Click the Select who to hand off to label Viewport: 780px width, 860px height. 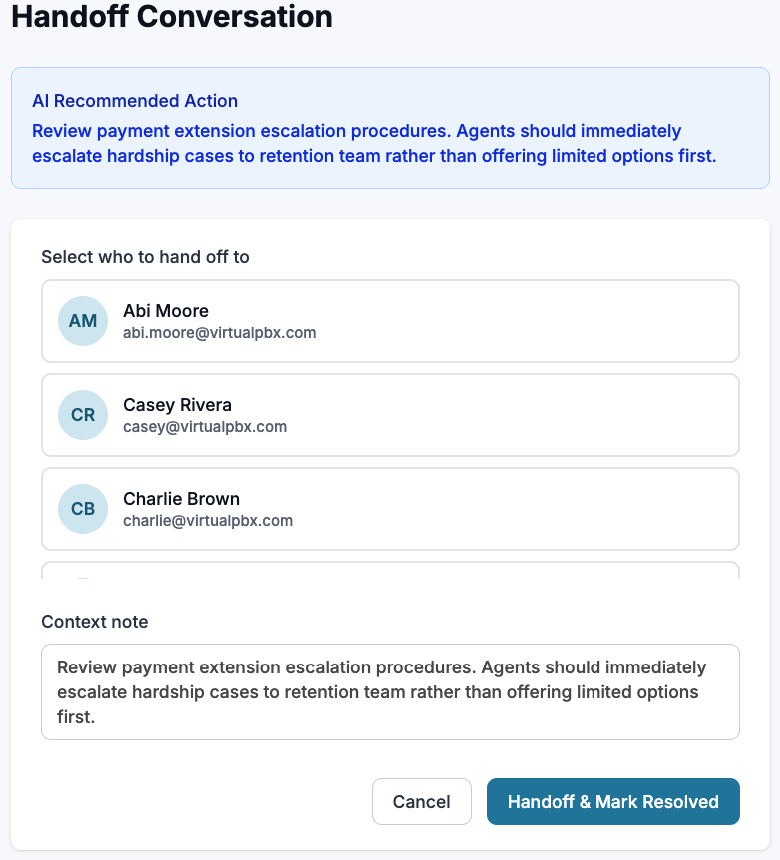(145, 257)
